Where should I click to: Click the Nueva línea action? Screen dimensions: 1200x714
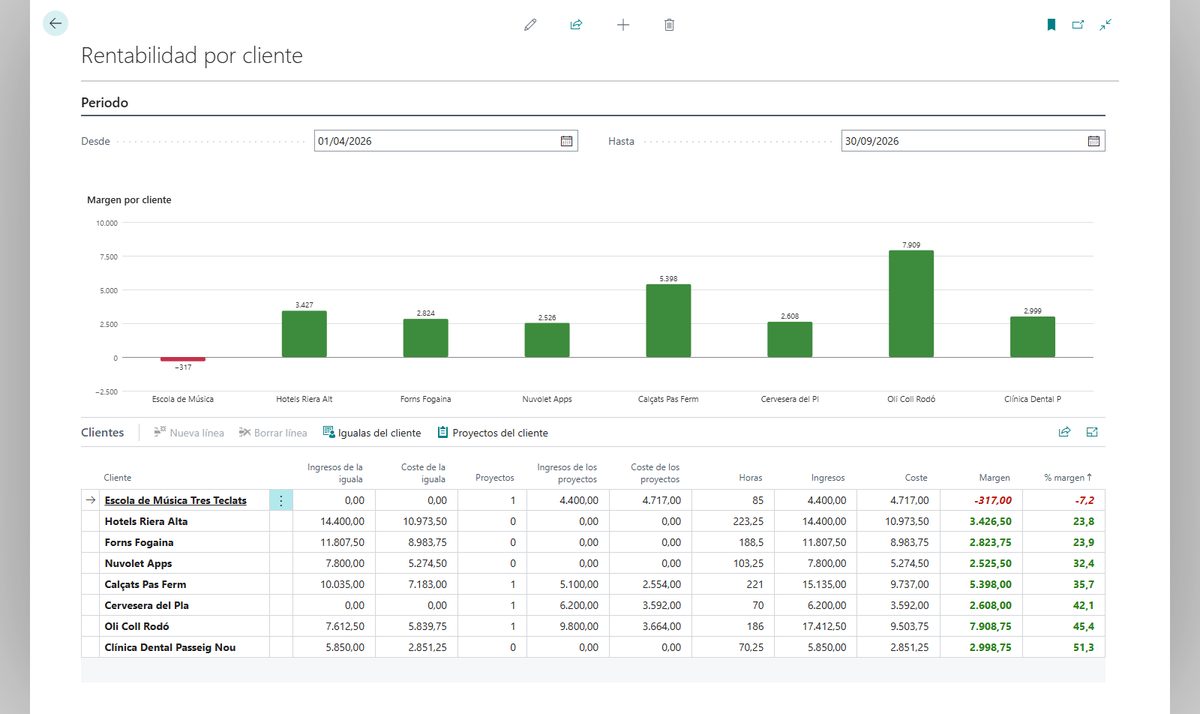coord(189,433)
